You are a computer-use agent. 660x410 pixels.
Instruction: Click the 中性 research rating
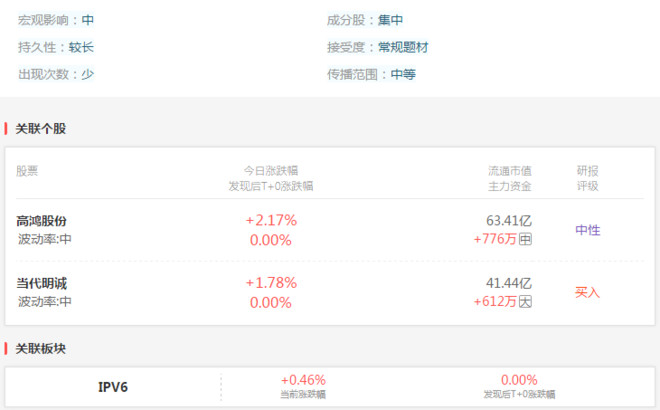pyautogui.click(x=588, y=230)
